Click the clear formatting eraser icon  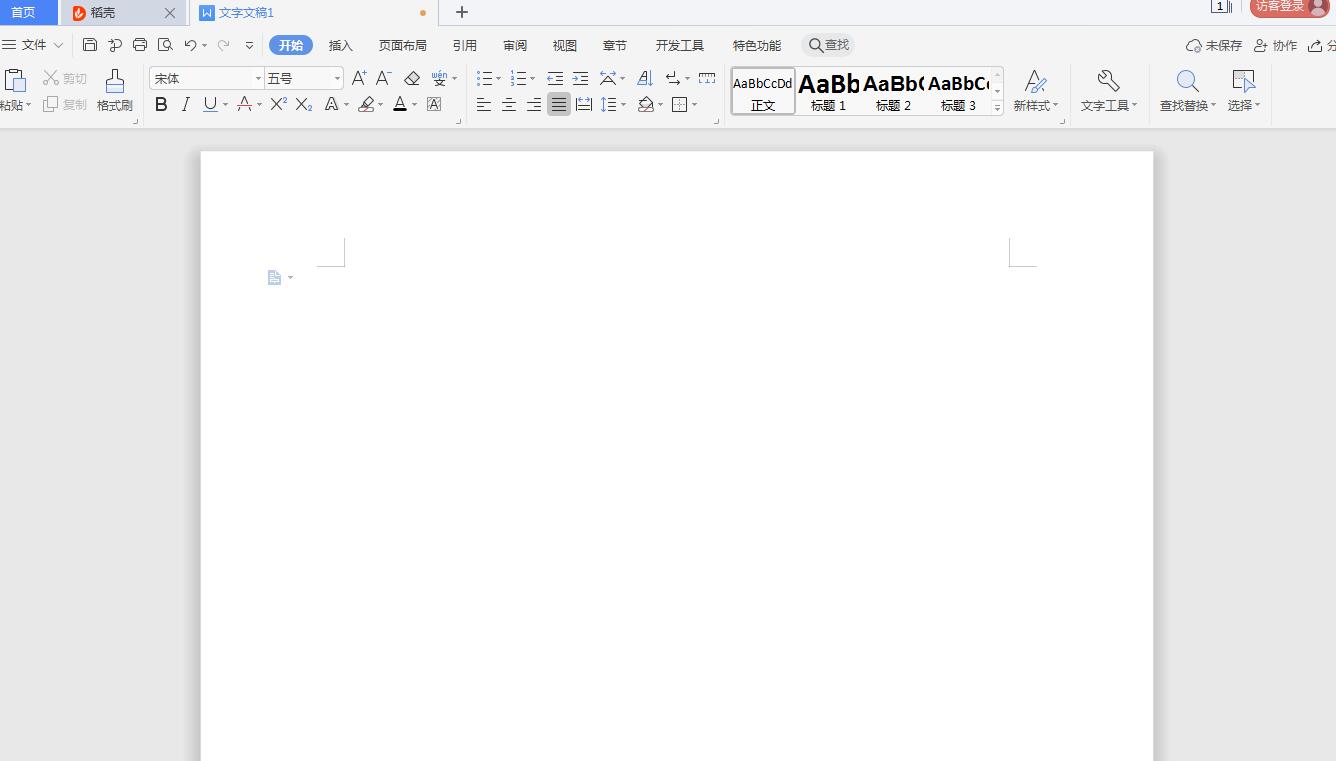coord(412,78)
